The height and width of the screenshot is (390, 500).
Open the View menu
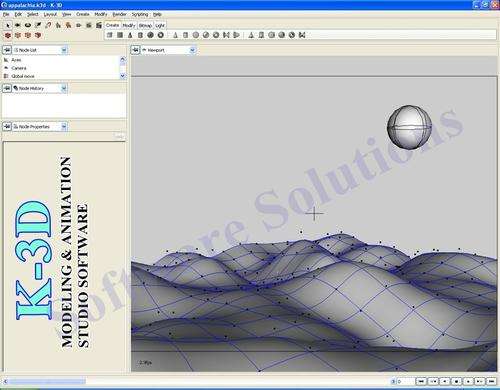tap(67, 14)
